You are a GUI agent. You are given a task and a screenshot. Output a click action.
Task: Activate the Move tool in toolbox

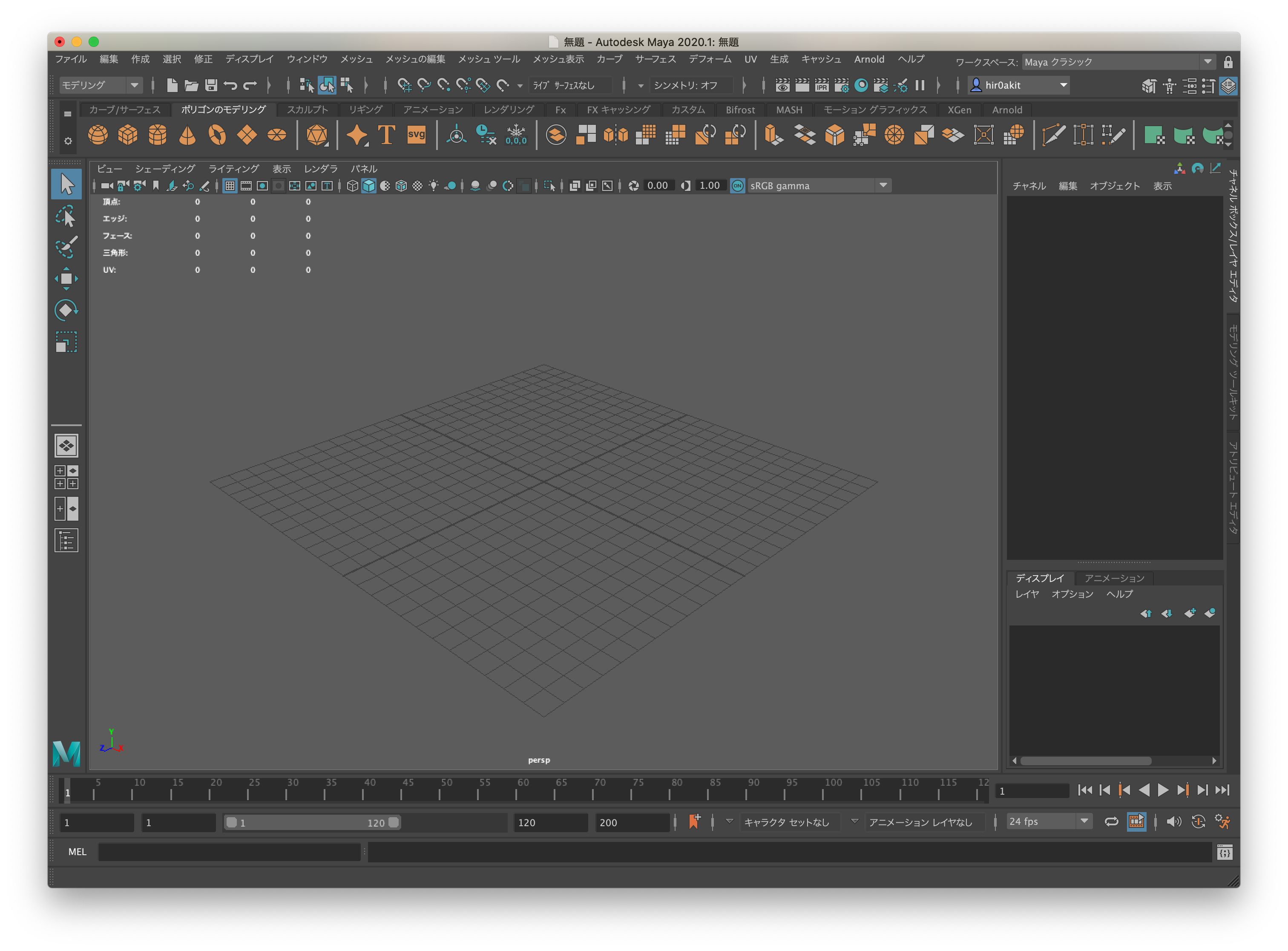[x=66, y=279]
